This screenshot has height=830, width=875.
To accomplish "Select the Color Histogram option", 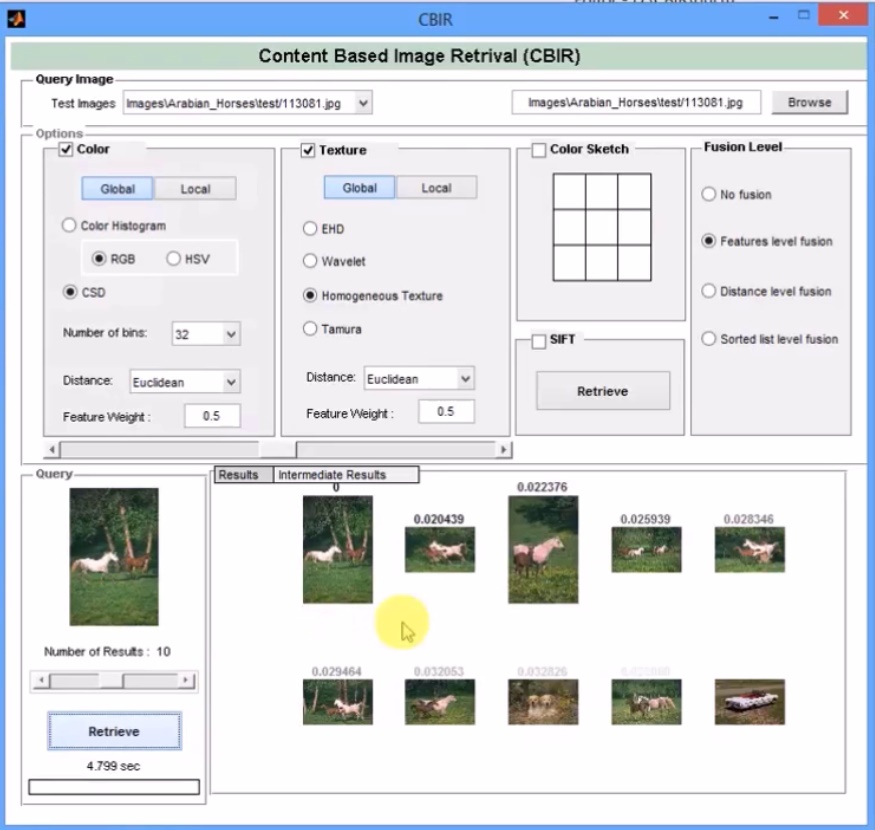I will tap(68, 225).
